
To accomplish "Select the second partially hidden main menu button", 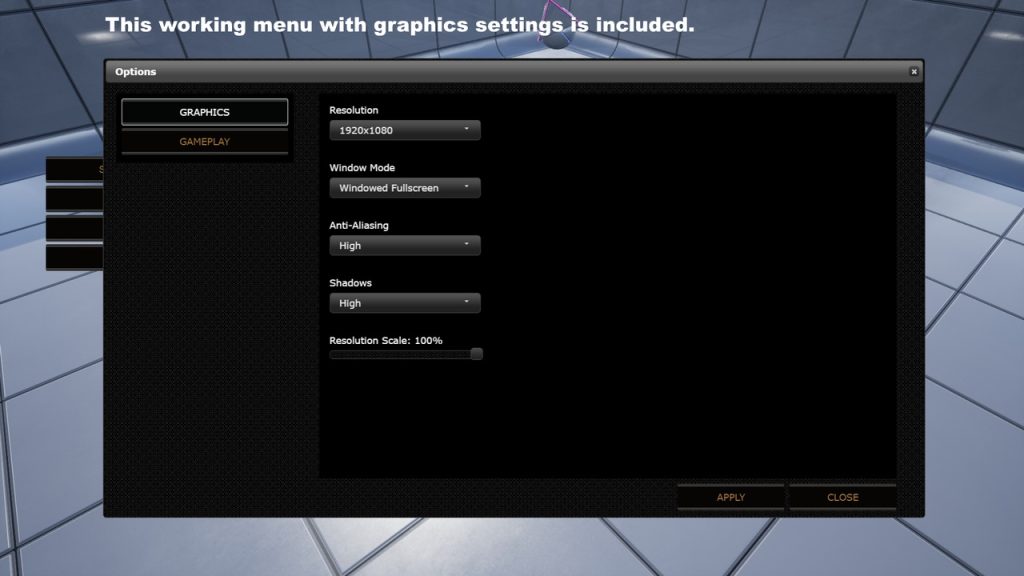I will (x=74, y=199).
